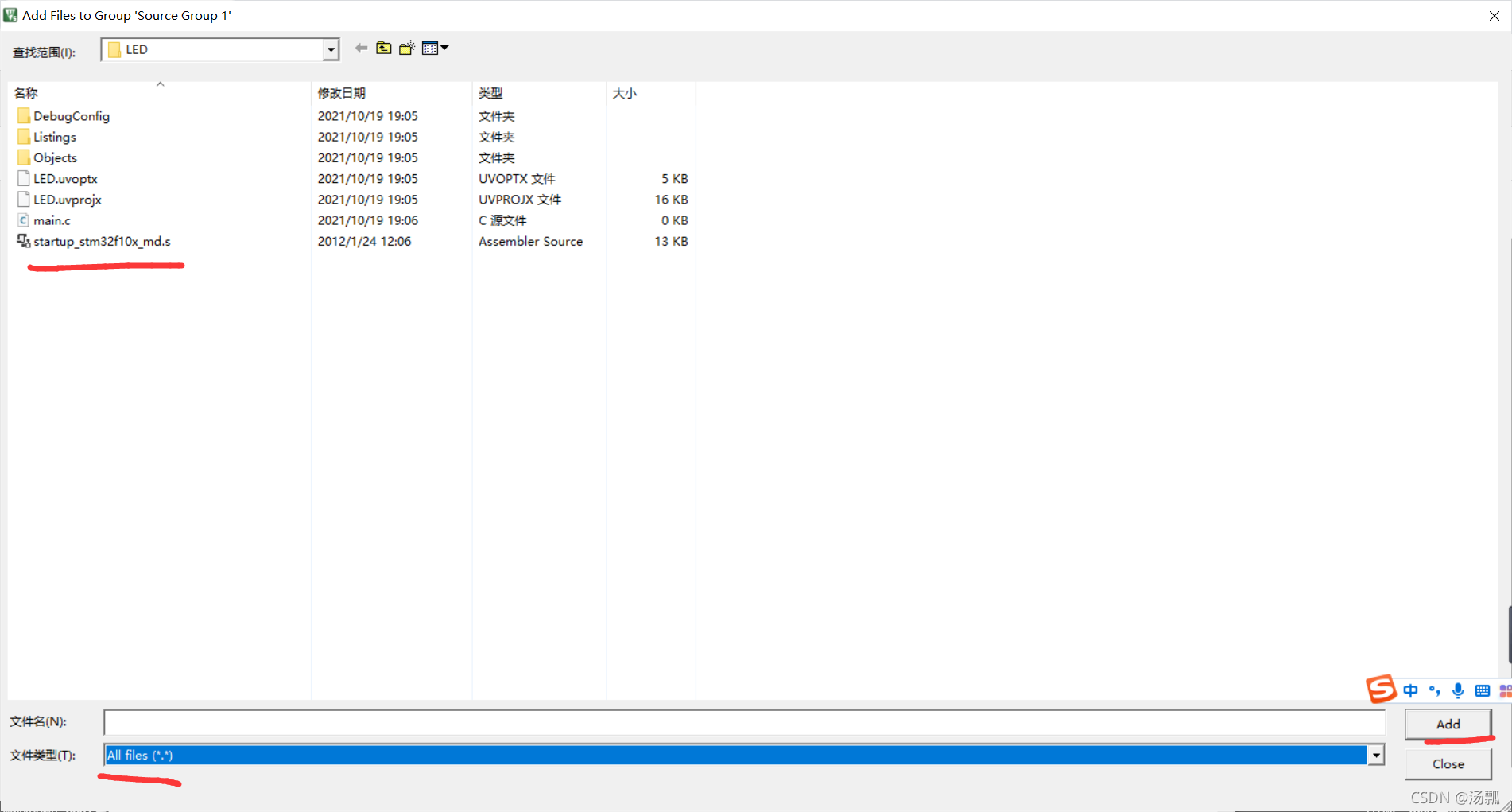Toggle Sogou Chinese/English mode 中 icon
1512x812 pixels.
pyautogui.click(x=1410, y=690)
